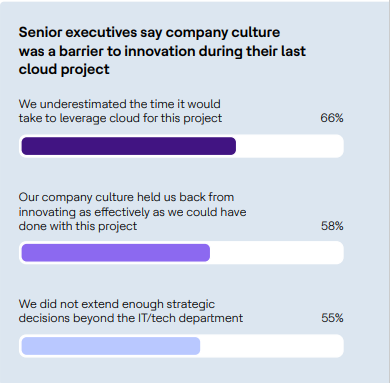Image resolution: width=390 pixels, height=383 pixels.
Task: Click the dark purple 66% bar
Action: click(x=129, y=146)
